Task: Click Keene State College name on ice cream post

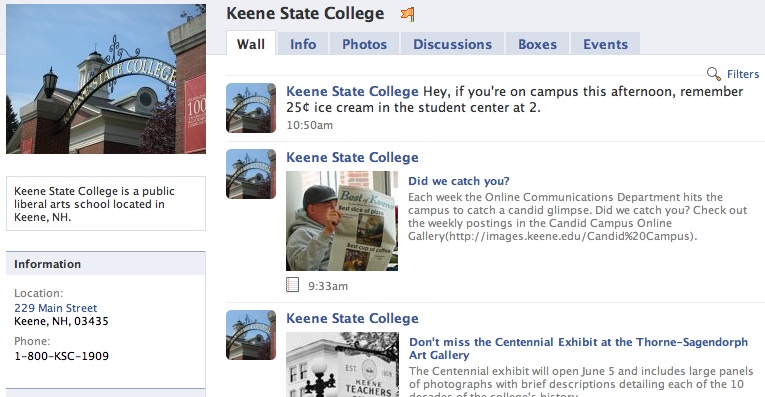Action: tap(352, 92)
